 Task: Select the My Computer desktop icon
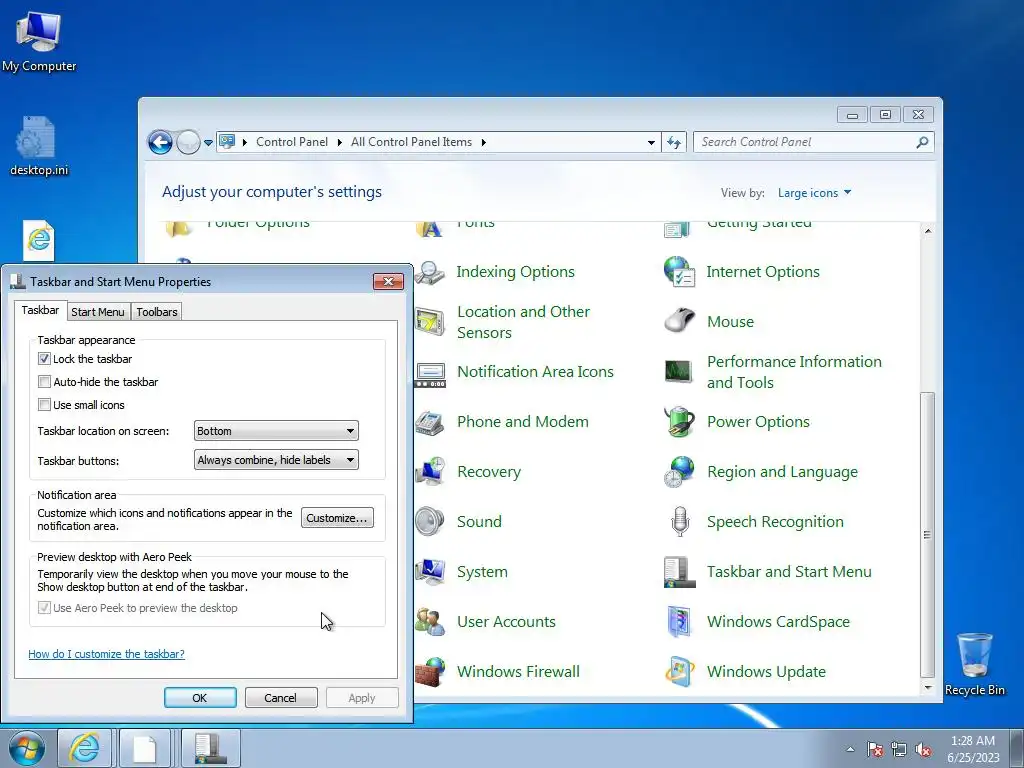[39, 41]
